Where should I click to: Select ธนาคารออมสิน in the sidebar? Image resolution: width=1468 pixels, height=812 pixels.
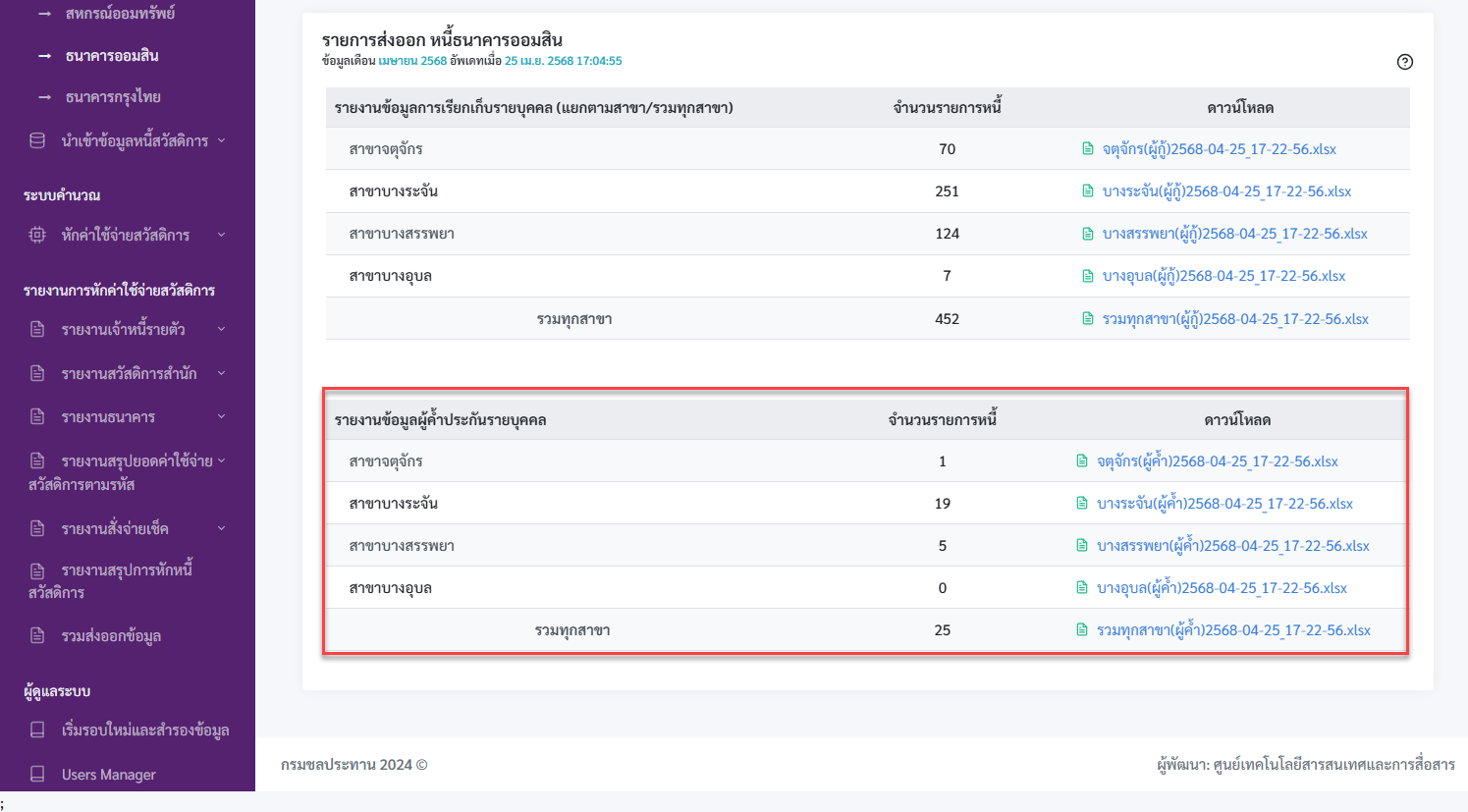click(112, 56)
